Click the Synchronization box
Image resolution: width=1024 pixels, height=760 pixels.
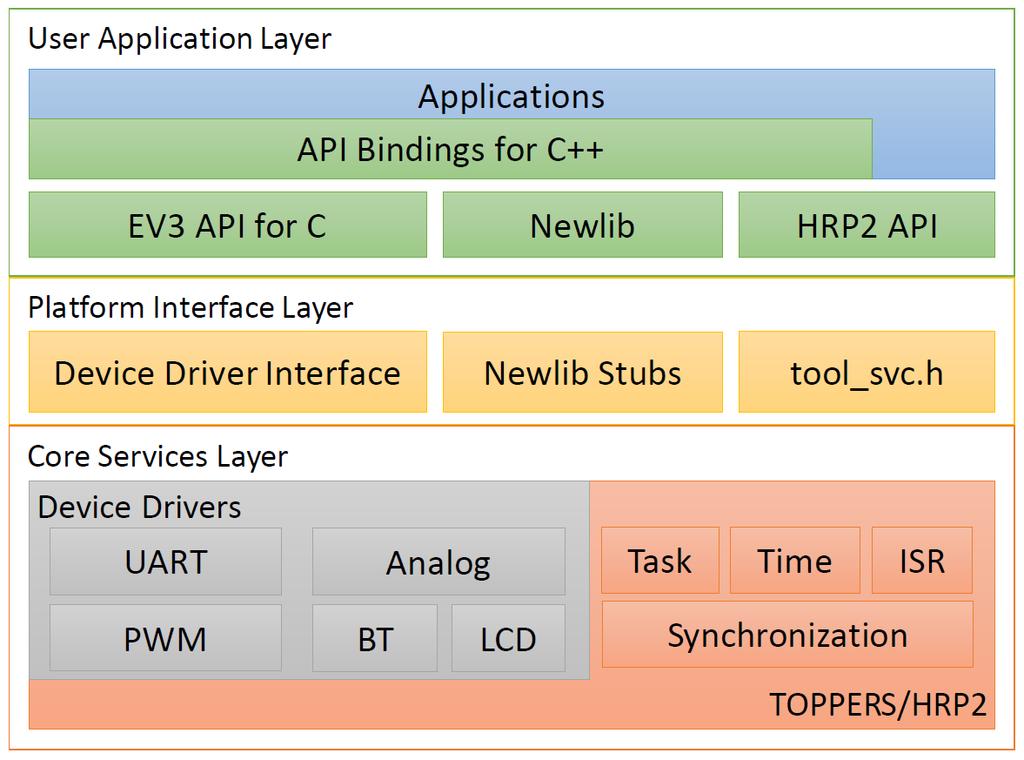click(x=788, y=635)
